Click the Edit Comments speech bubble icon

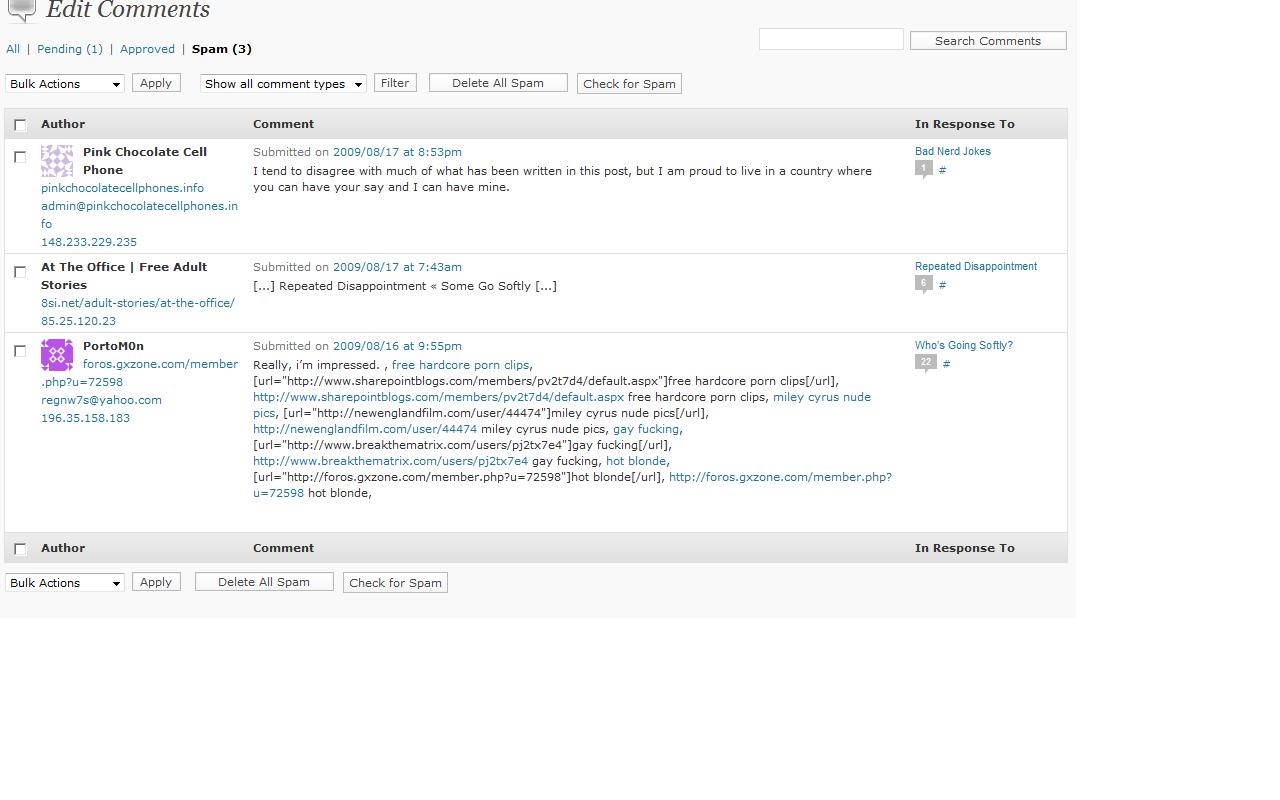point(22,10)
